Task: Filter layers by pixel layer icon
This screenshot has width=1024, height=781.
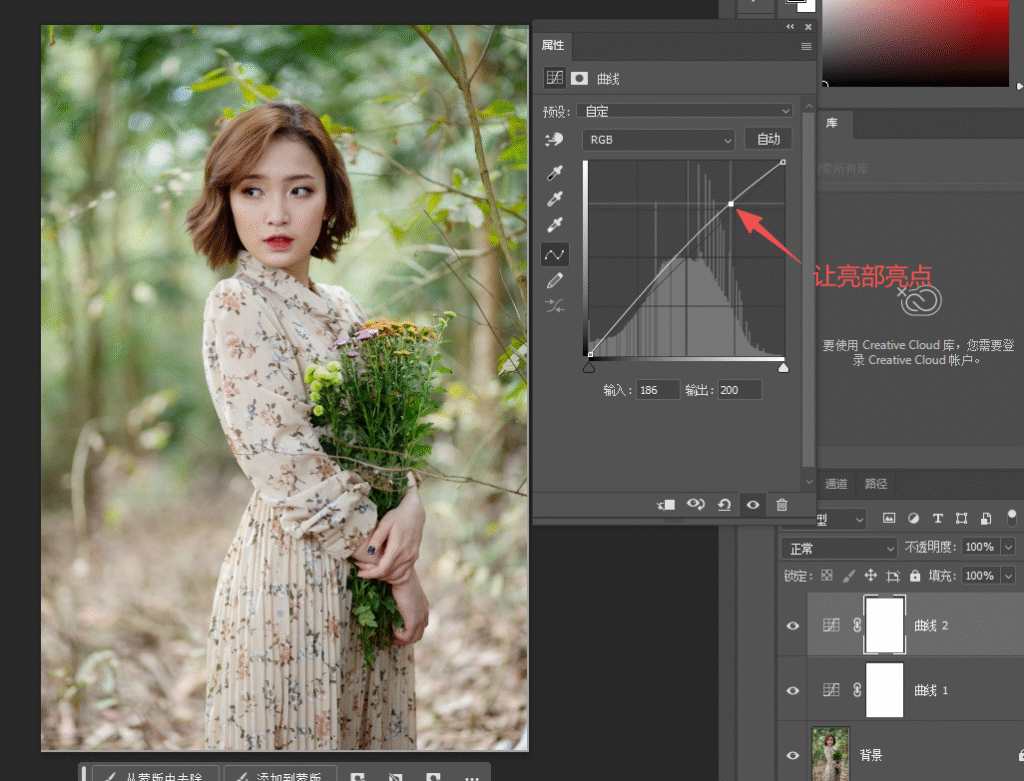Action: coord(889,518)
